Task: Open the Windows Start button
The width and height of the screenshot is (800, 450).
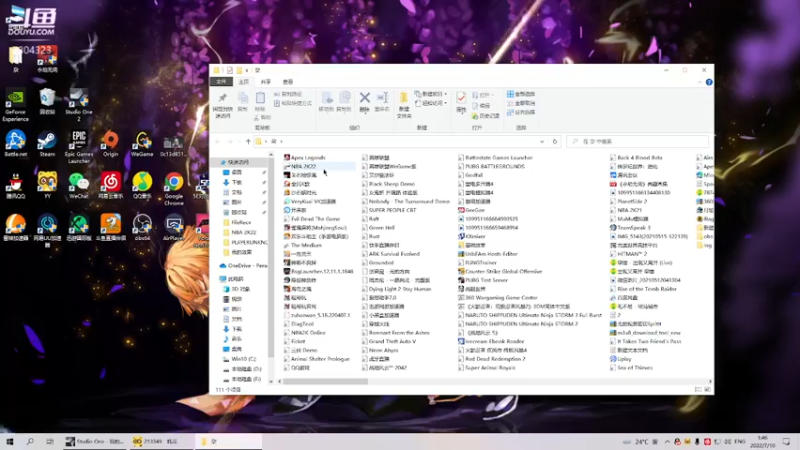Action: point(10,441)
